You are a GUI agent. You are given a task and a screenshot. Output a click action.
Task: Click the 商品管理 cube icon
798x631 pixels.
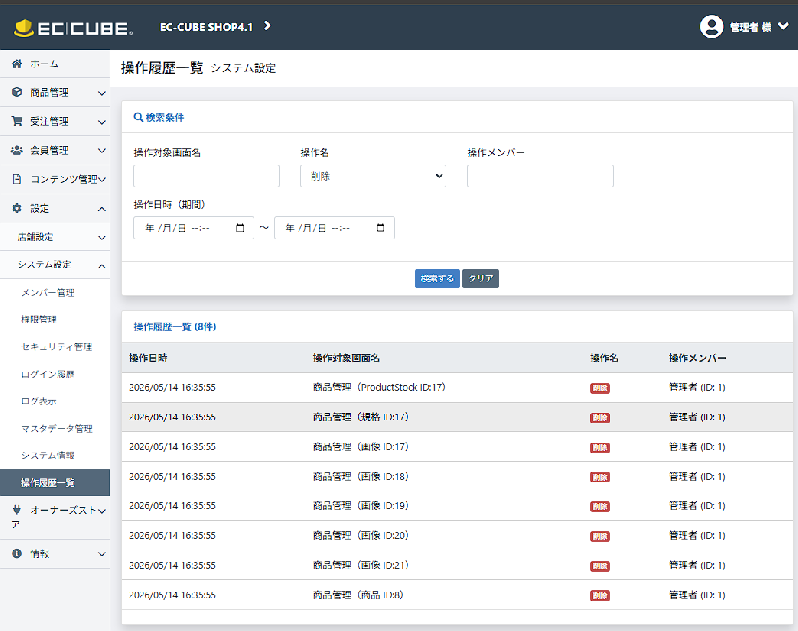click(x=17, y=92)
